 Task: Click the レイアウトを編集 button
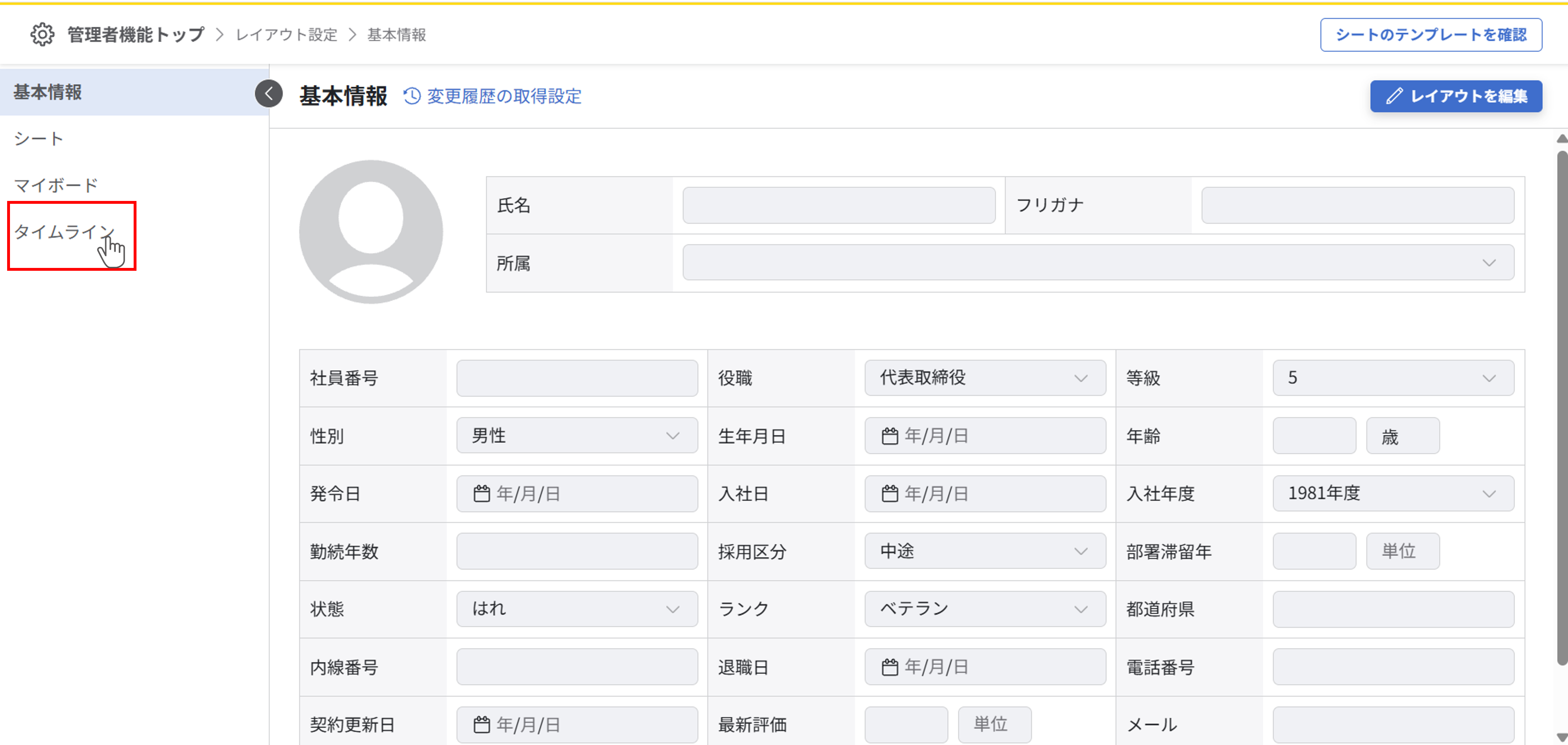pyautogui.click(x=1456, y=96)
